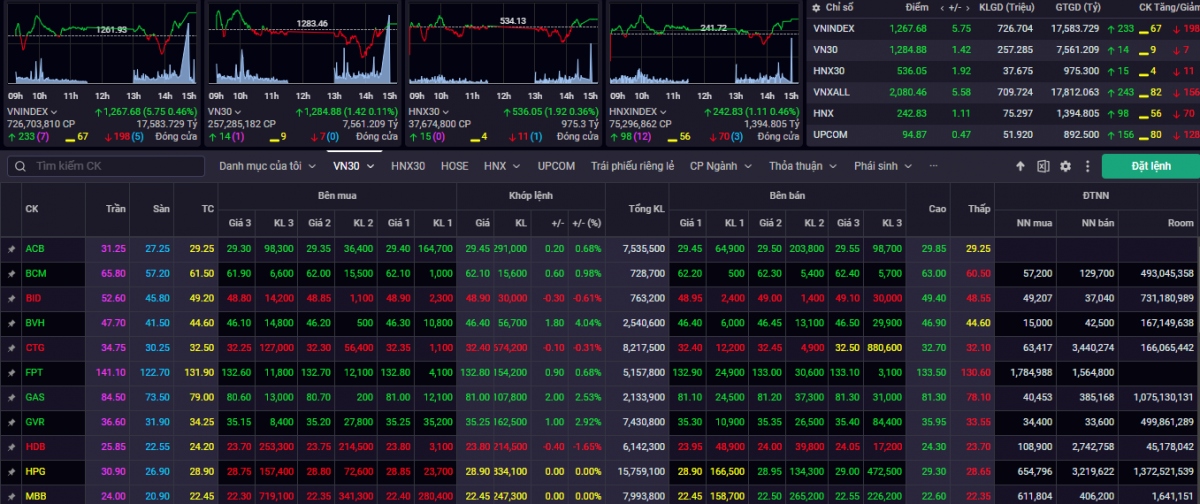This screenshot has width=1200, height=504.
Task: Click the KLGD (Triệu) column header
Action: (1006, 8)
